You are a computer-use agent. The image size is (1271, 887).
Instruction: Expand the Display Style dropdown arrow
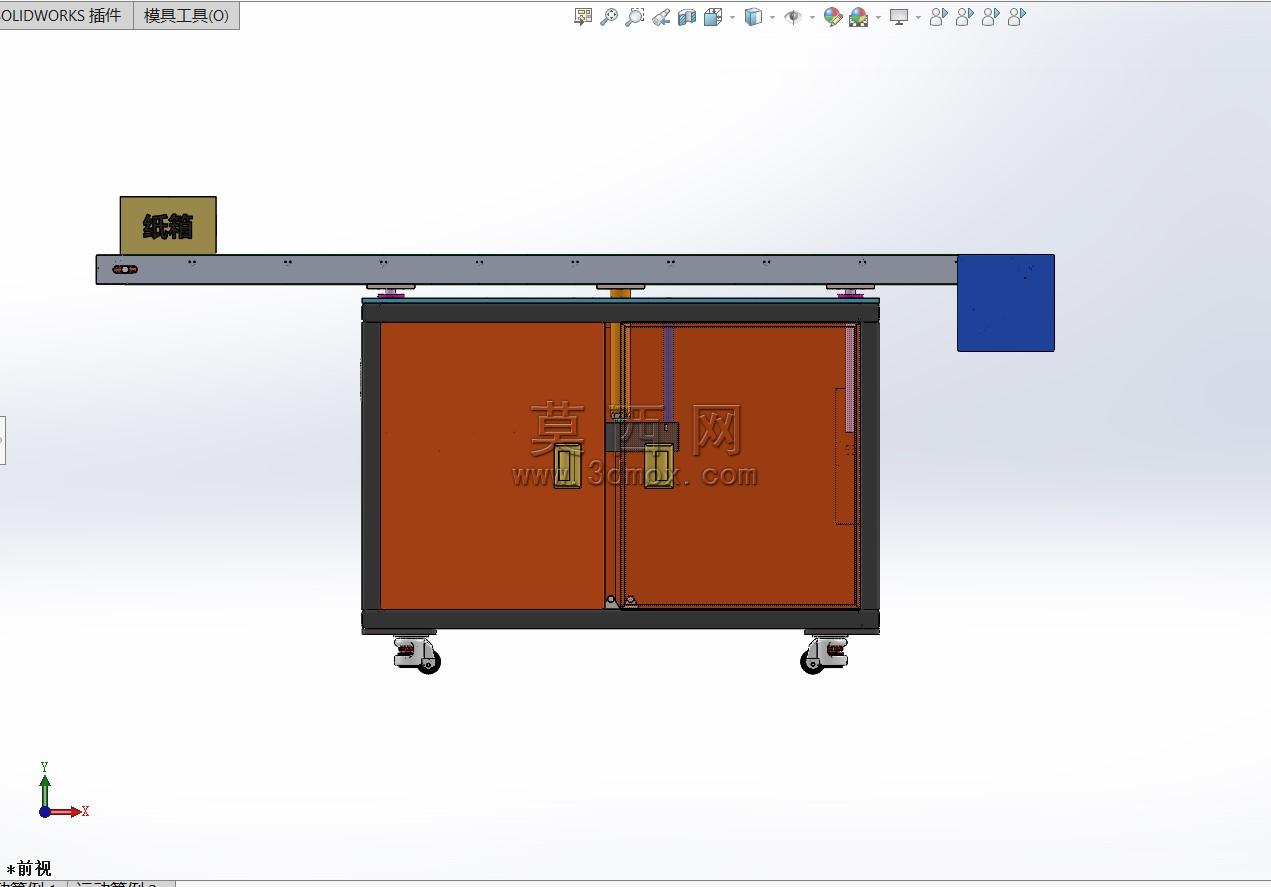click(x=772, y=17)
